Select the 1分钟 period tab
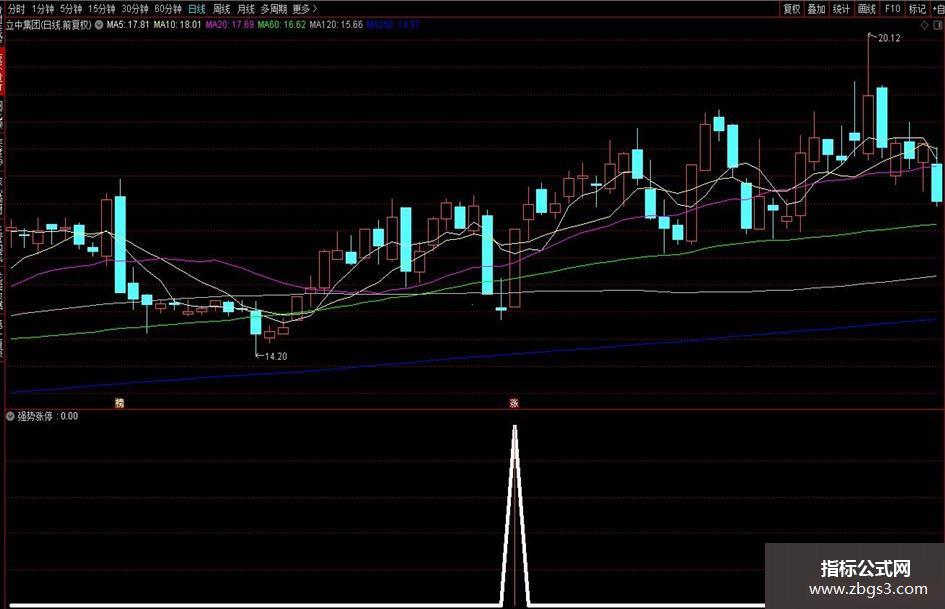Image resolution: width=945 pixels, height=609 pixels. click(x=42, y=9)
